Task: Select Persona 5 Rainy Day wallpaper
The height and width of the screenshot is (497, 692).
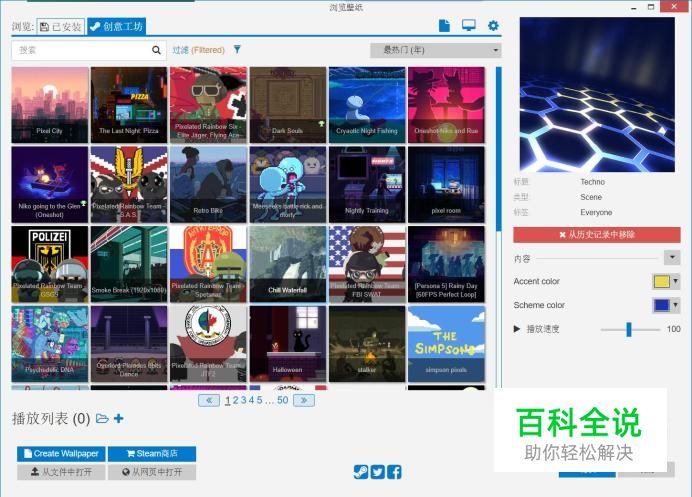Action: 446,264
